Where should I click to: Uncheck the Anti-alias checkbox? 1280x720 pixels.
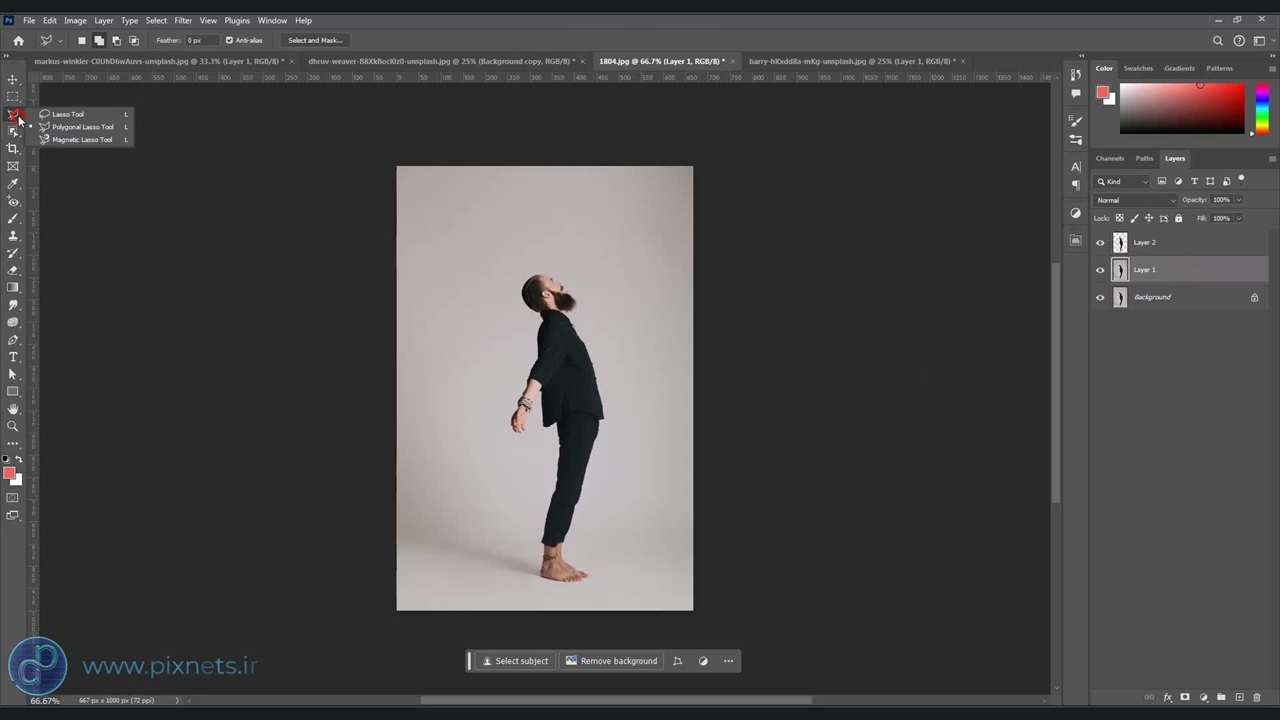(229, 40)
